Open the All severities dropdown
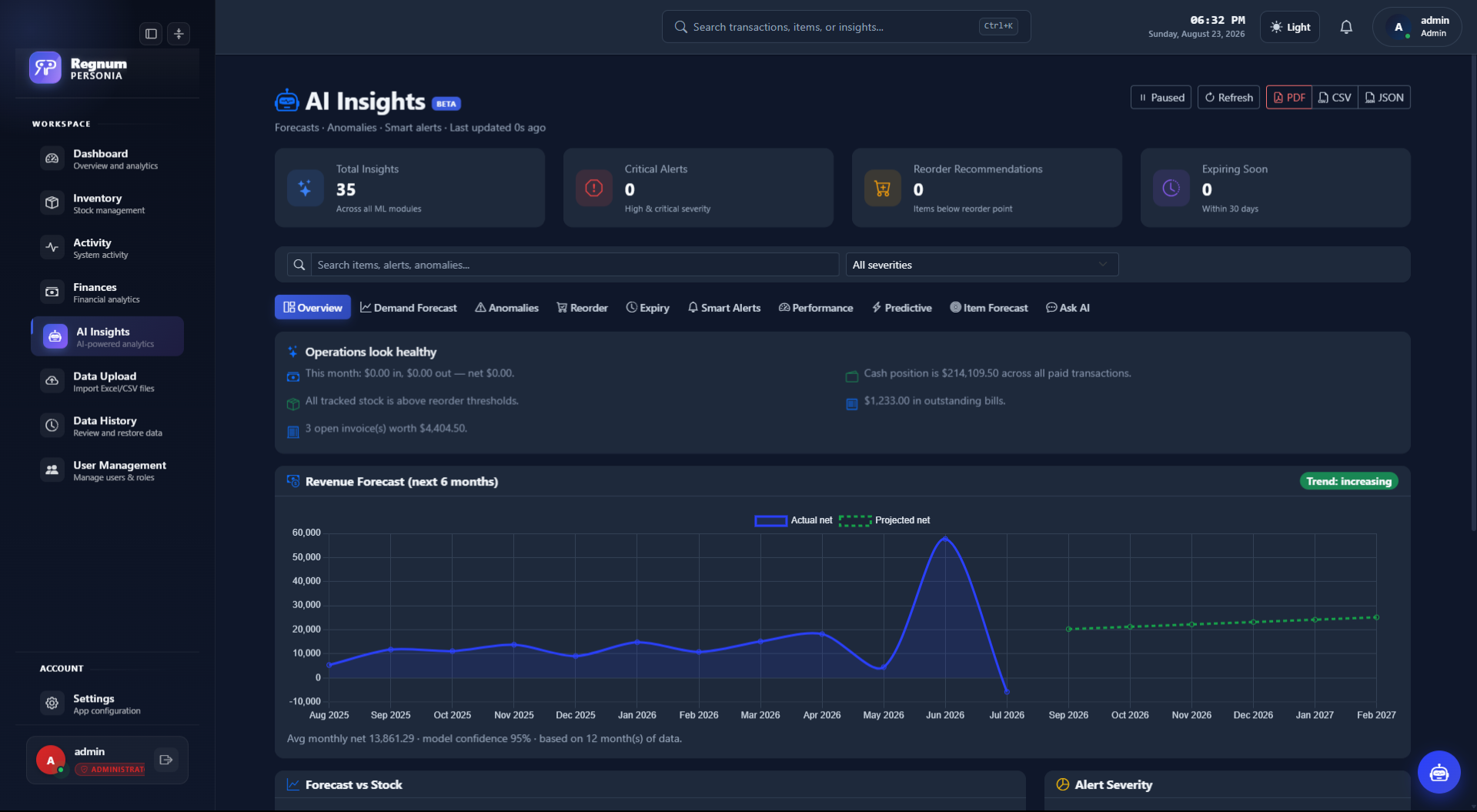 [981, 265]
